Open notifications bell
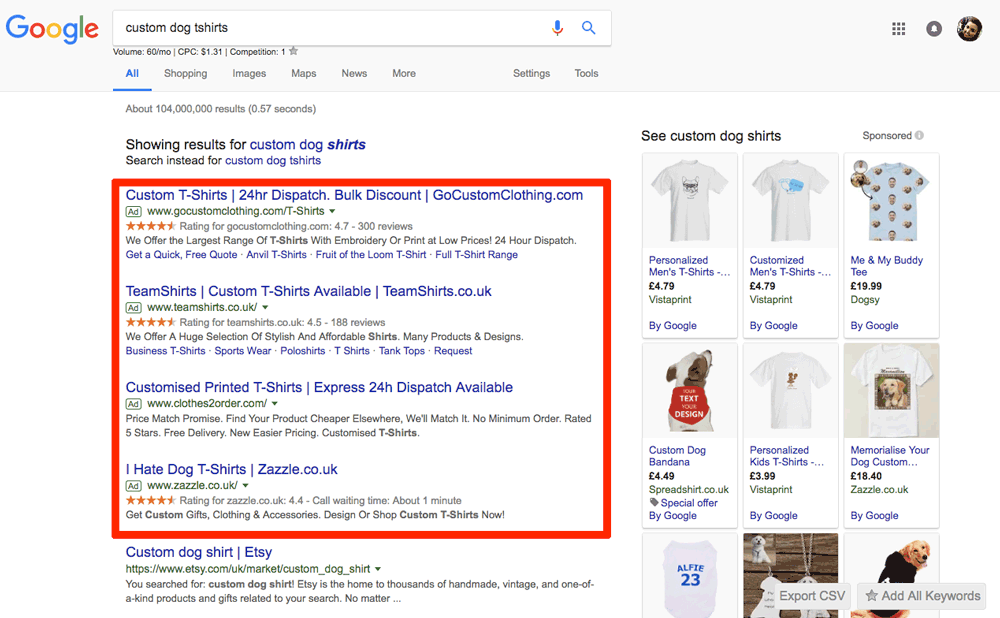Screen dimensions: 1000x618 pos(933,29)
